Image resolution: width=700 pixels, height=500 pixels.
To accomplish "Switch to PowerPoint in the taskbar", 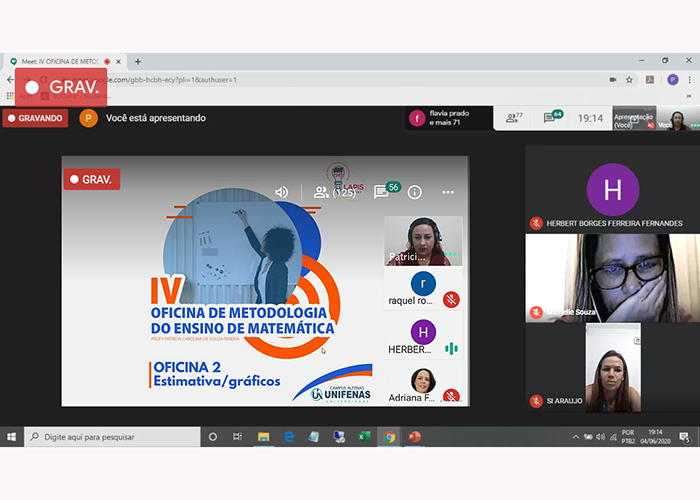I will tap(415, 437).
